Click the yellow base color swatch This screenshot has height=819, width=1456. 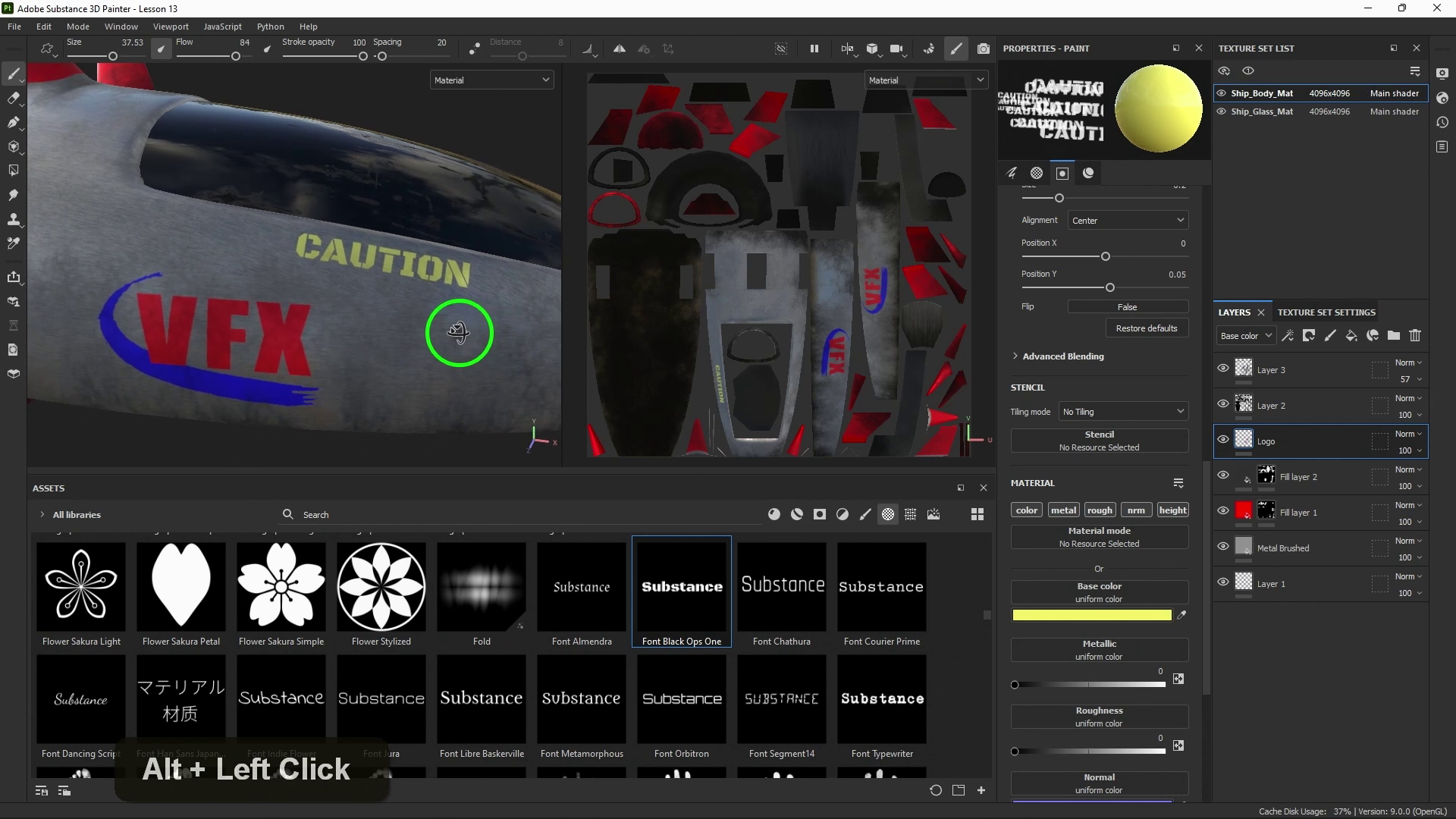pyautogui.click(x=1092, y=615)
